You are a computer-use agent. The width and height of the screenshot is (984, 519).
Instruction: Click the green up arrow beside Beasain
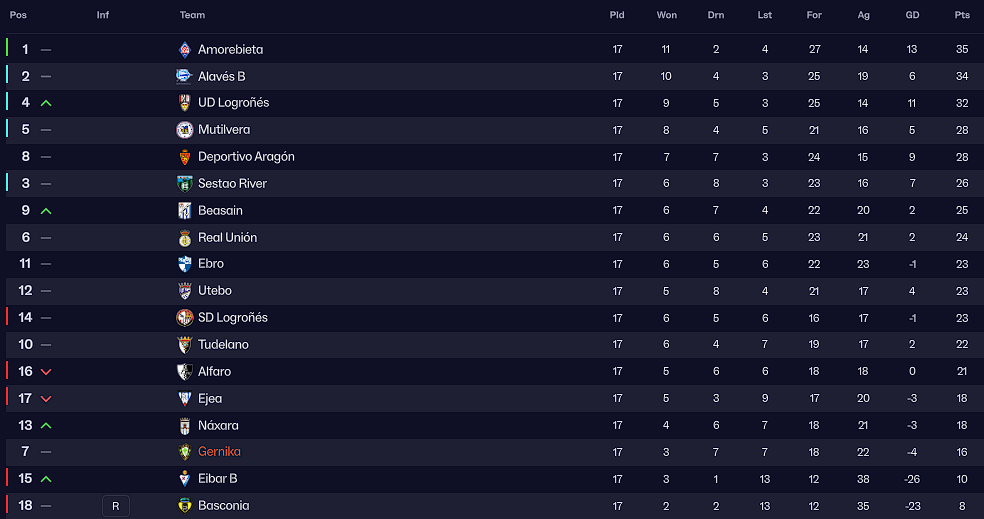46,211
